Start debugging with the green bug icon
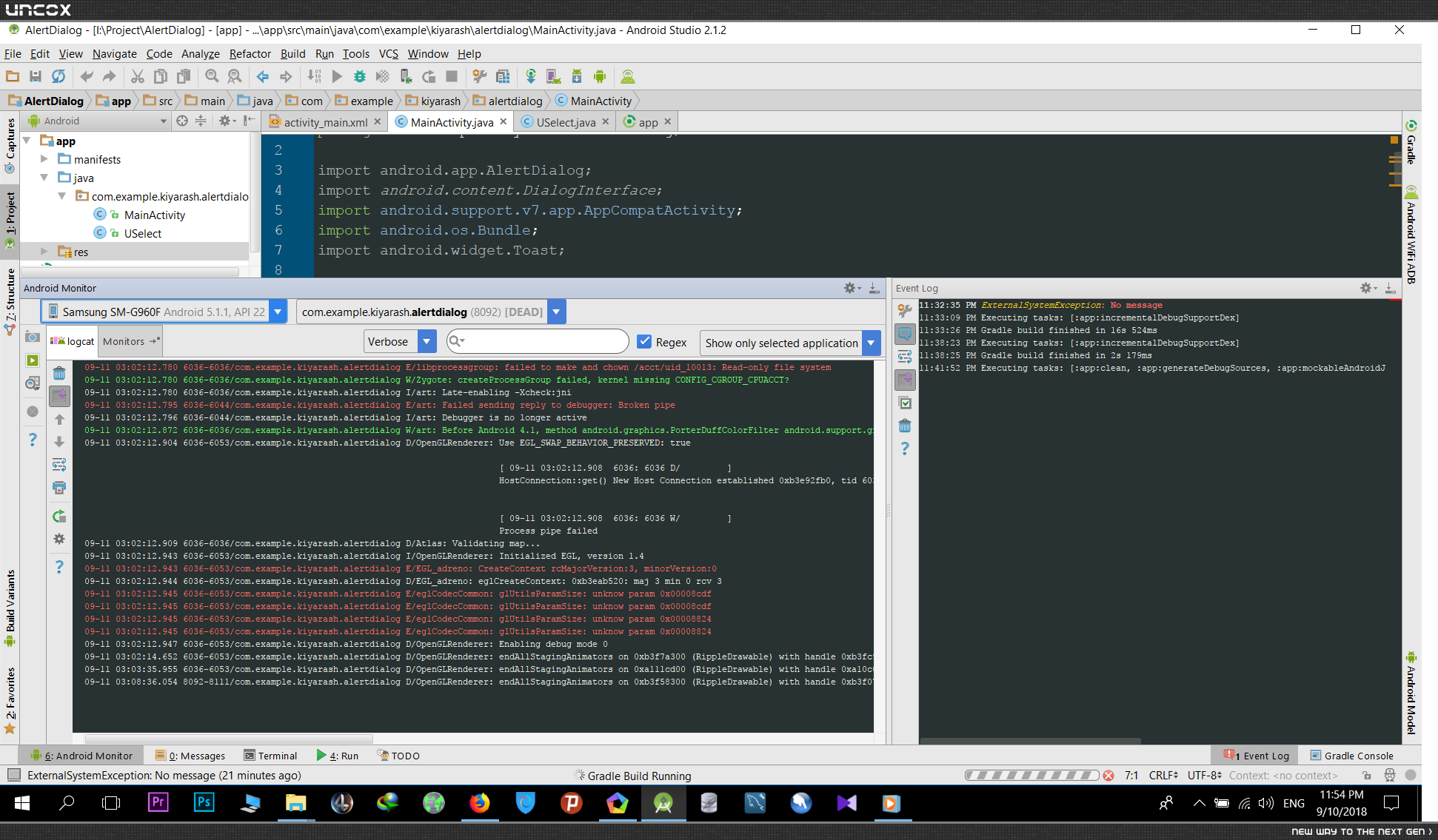The height and width of the screenshot is (840, 1438). tap(360, 76)
